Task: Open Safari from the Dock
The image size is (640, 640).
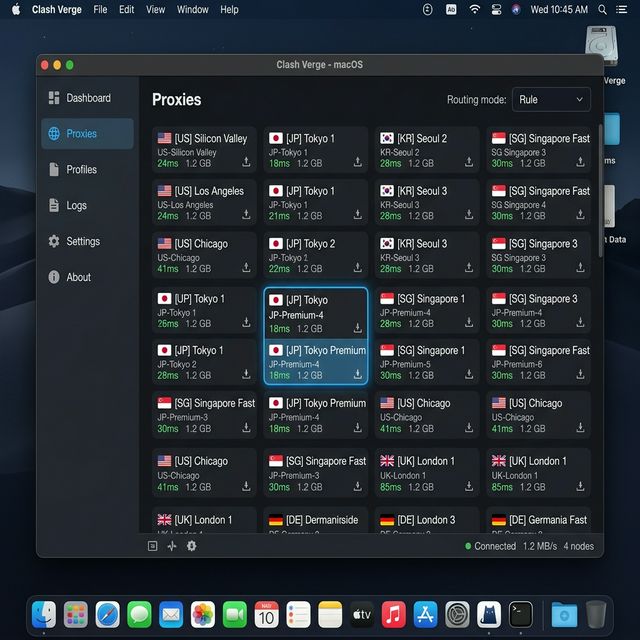Action: [x=107, y=613]
